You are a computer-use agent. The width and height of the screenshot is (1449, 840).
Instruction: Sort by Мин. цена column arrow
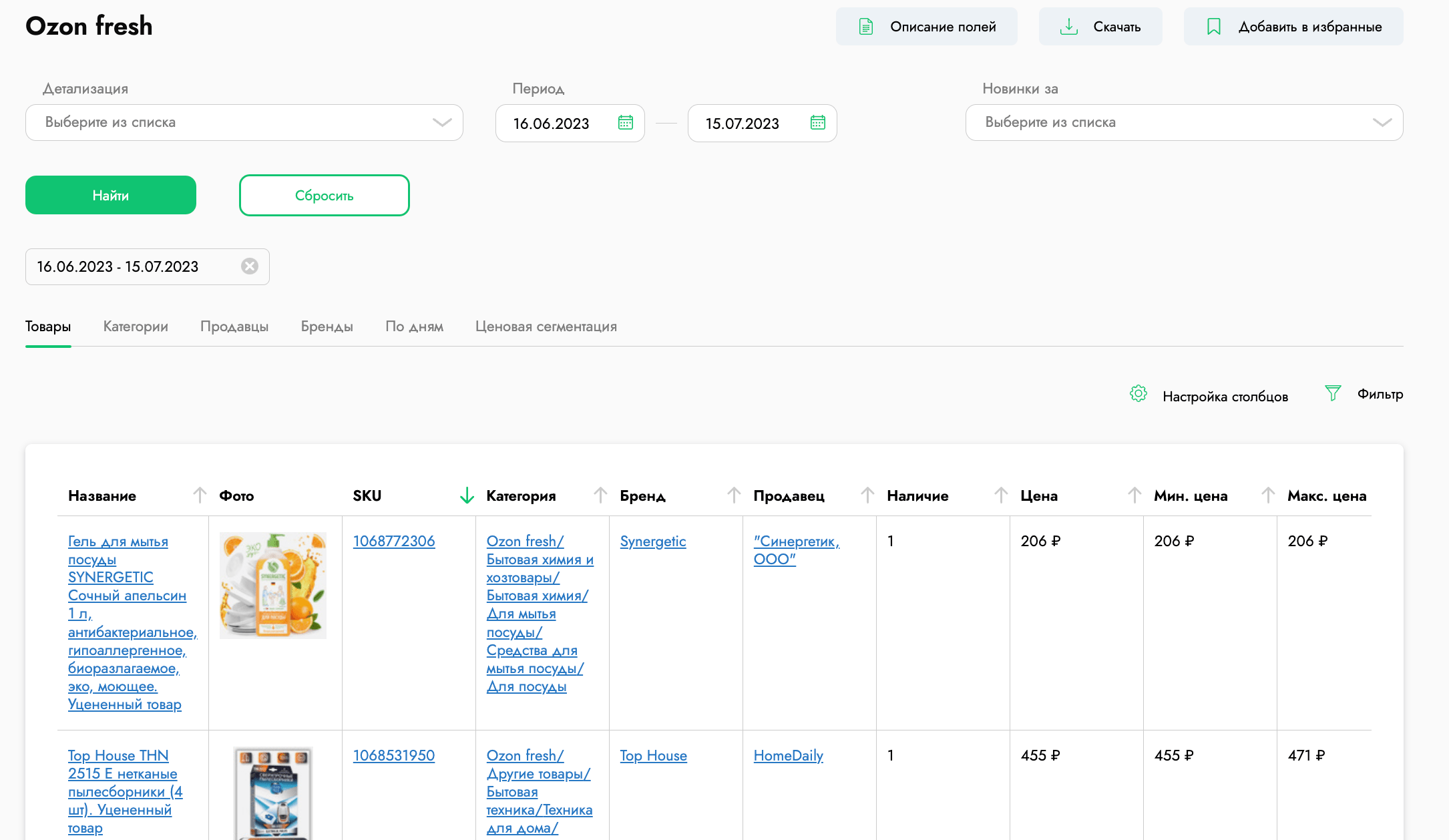[x=1268, y=495]
